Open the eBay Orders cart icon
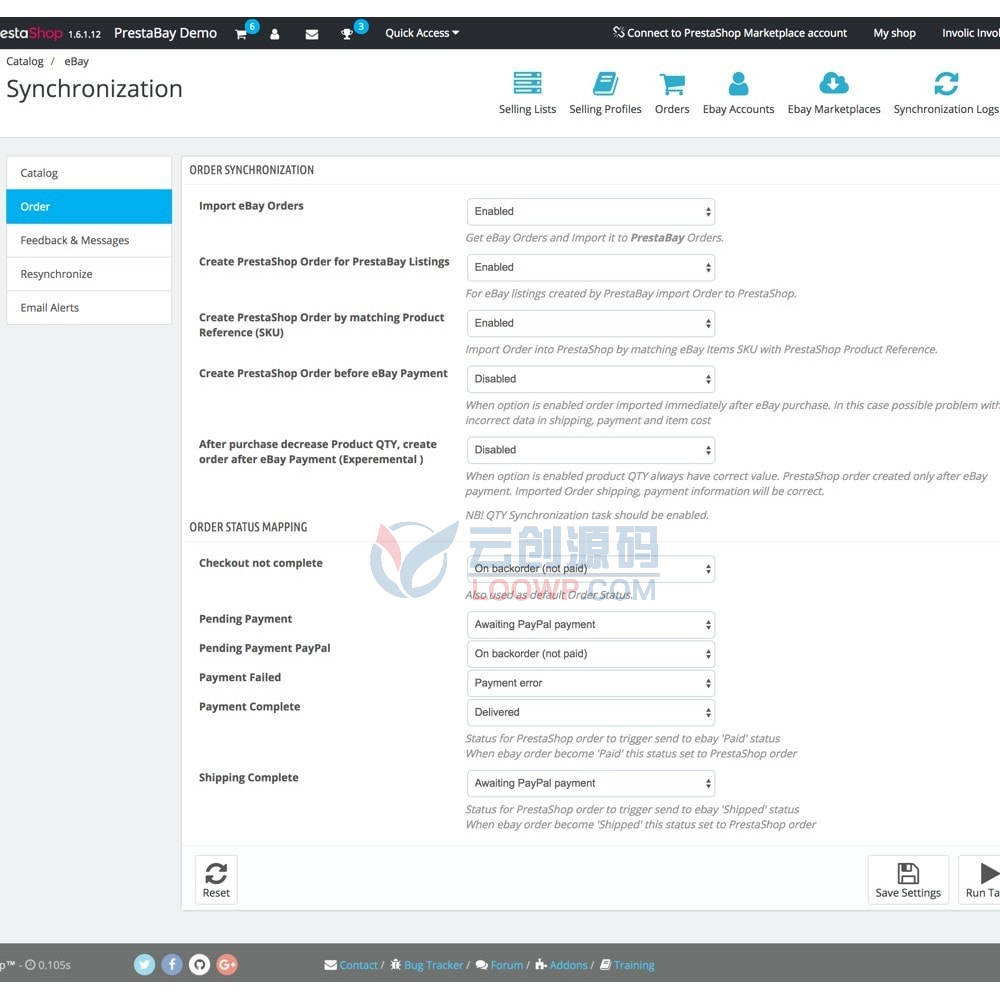This screenshot has height=1000, width=1000. point(672,93)
